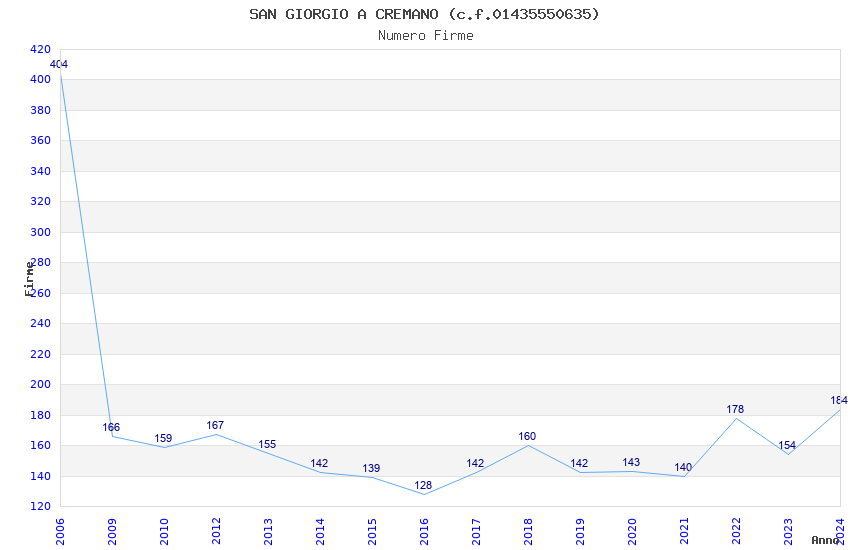Select the 140 data label above 2021

click(x=683, y=467)
